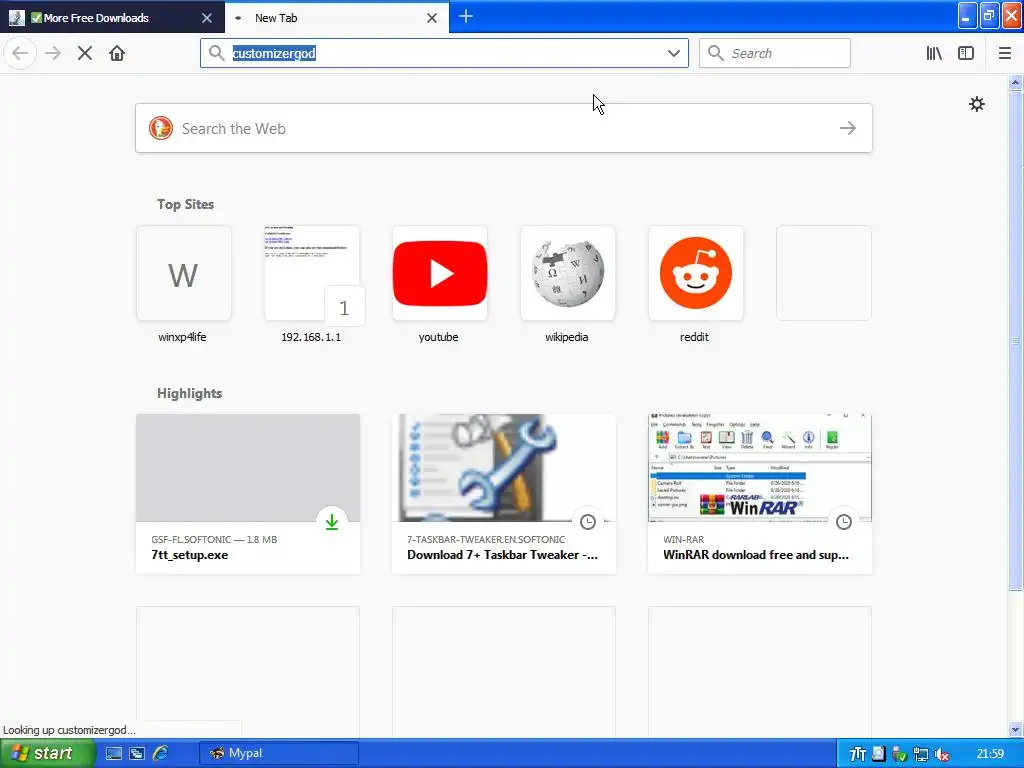Click the network connection tray icon

(x=921, y=754)
